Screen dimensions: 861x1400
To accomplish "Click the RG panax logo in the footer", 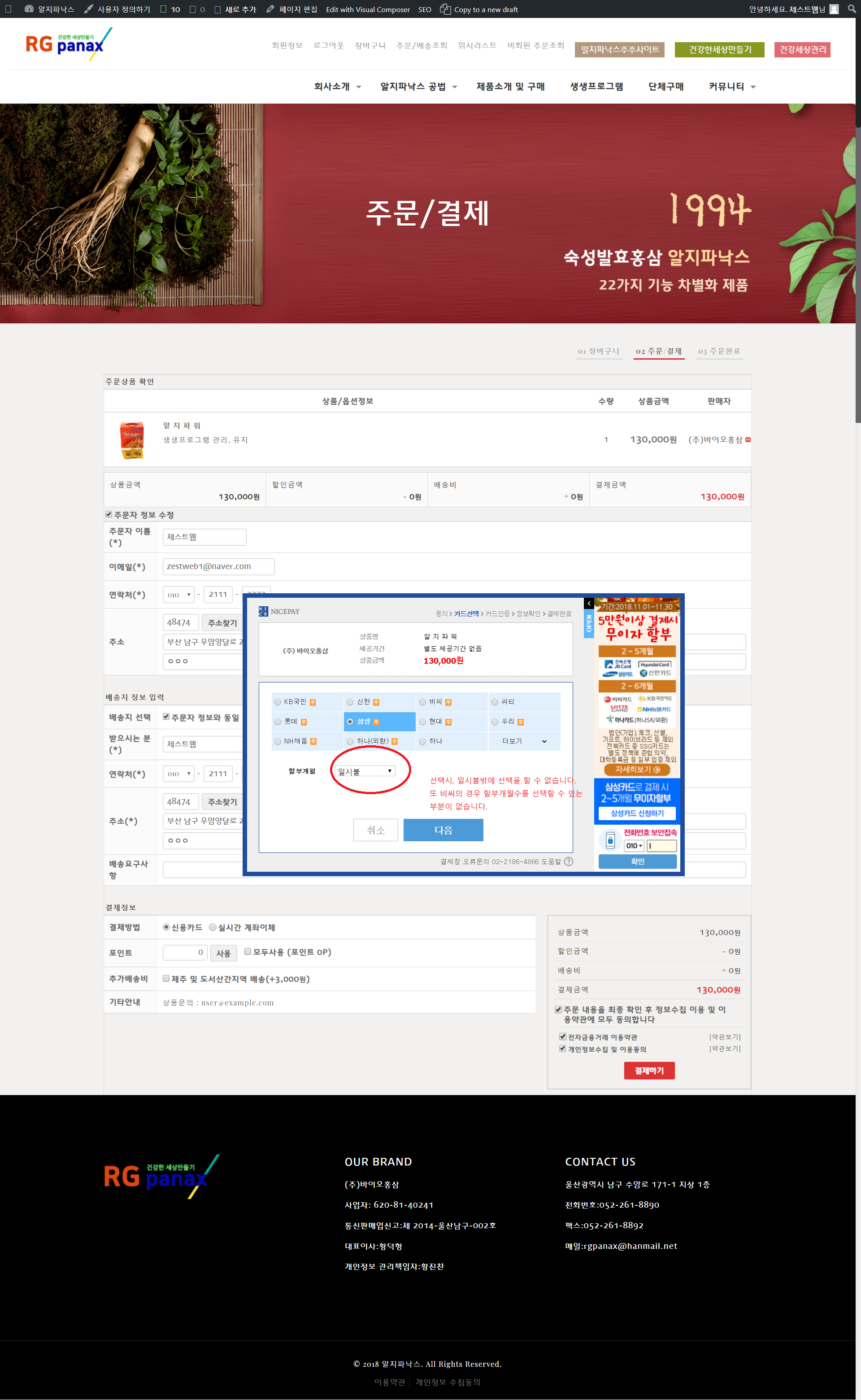I will tap(162, 1176).
